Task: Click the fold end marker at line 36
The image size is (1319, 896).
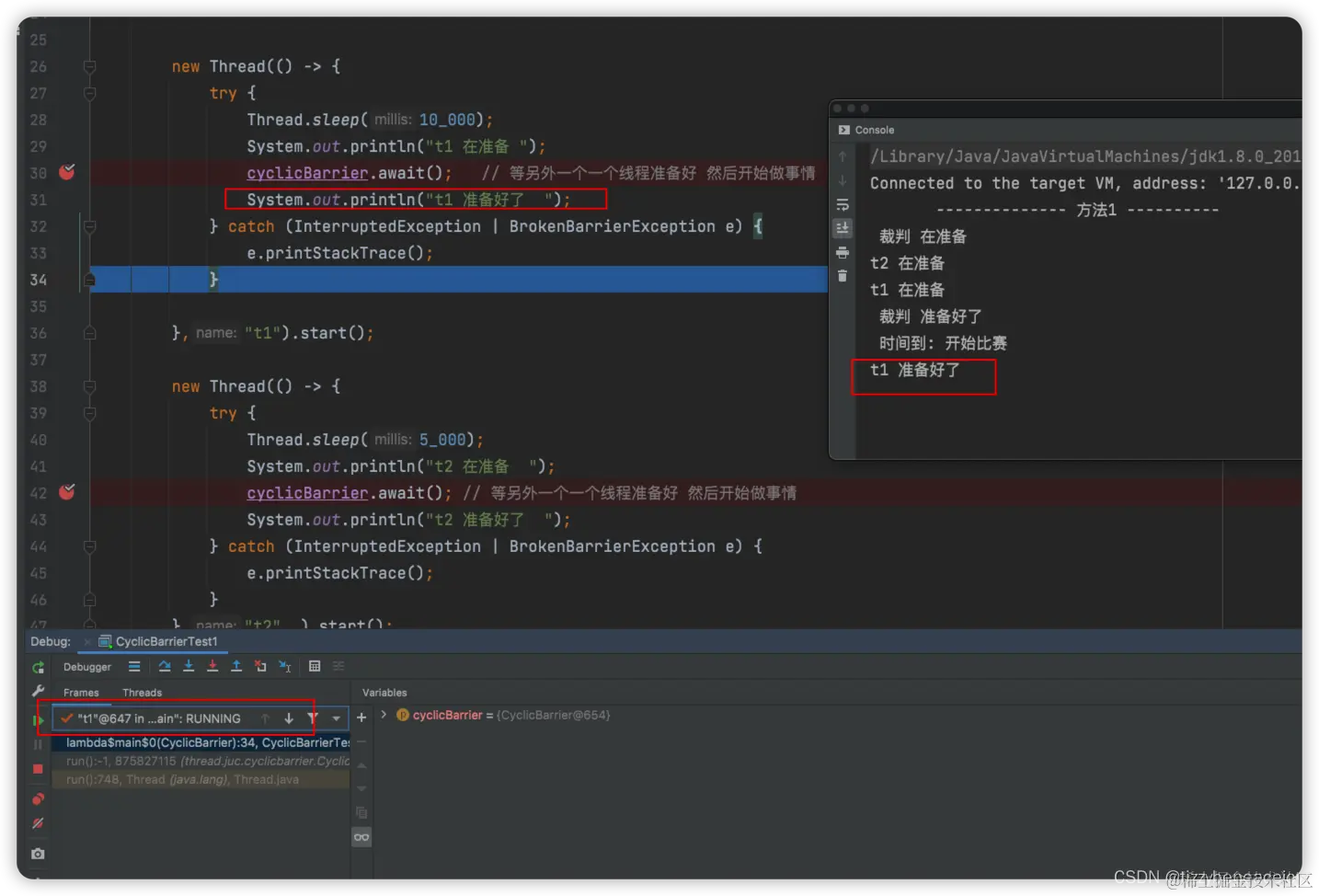Action: click(x=89, y=333)
